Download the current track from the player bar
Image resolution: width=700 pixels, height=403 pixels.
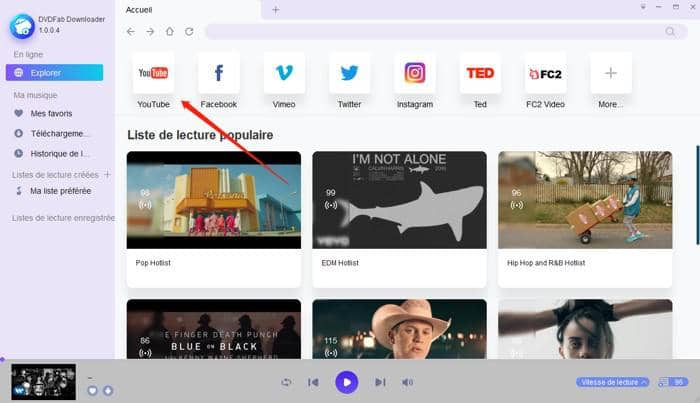click(108, 391)
